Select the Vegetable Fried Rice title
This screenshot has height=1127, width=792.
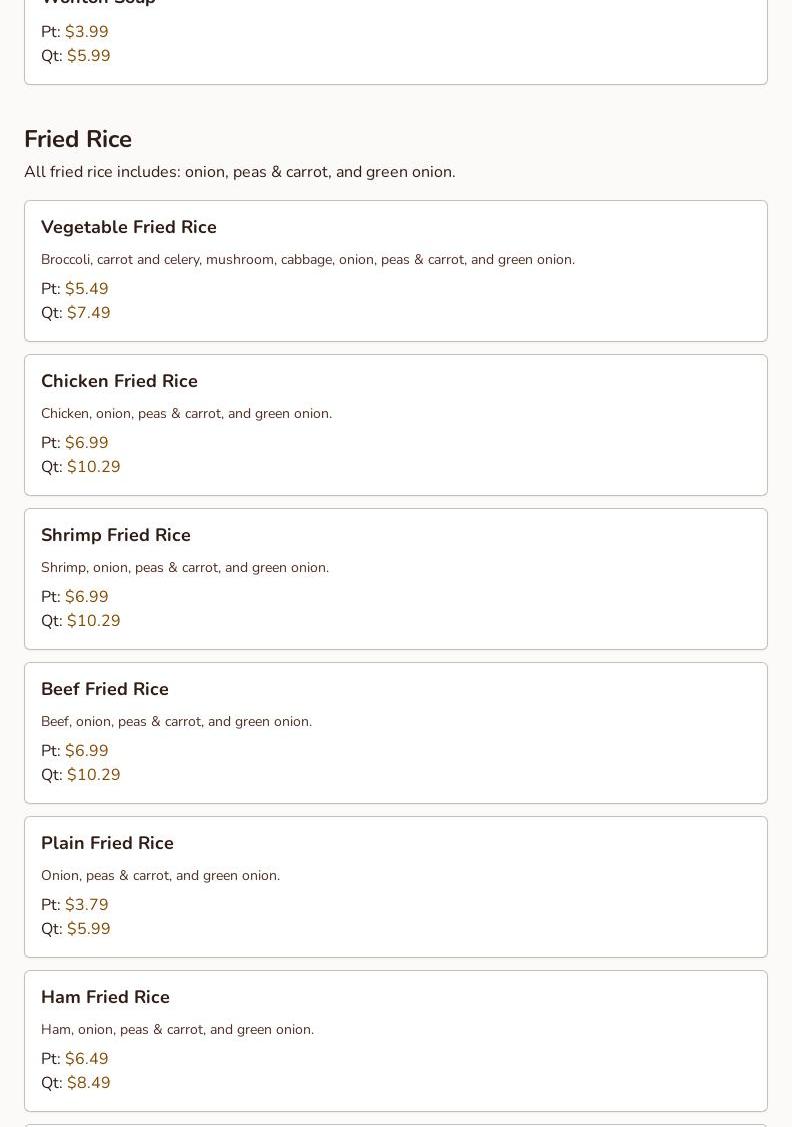click(129, 227)
